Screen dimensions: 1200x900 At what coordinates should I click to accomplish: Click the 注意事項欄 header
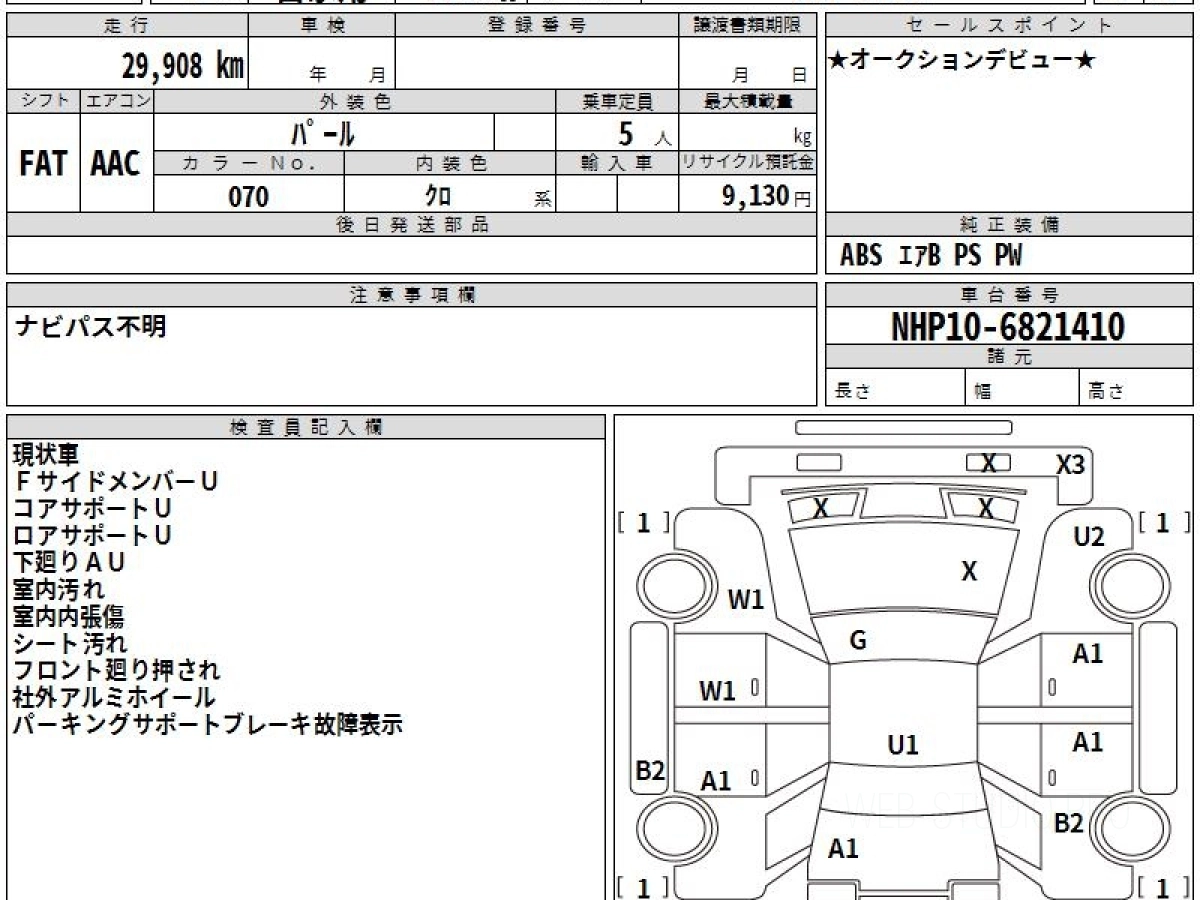(411, 295)
